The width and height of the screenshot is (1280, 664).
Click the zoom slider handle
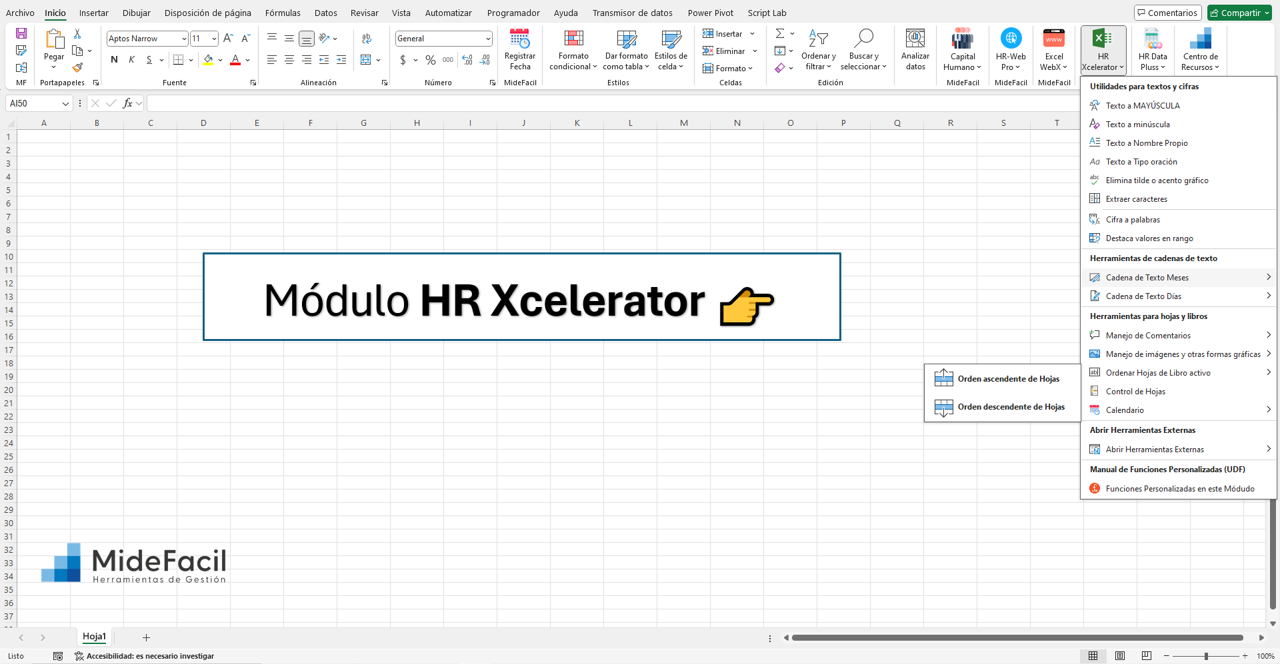(1206, 656)
